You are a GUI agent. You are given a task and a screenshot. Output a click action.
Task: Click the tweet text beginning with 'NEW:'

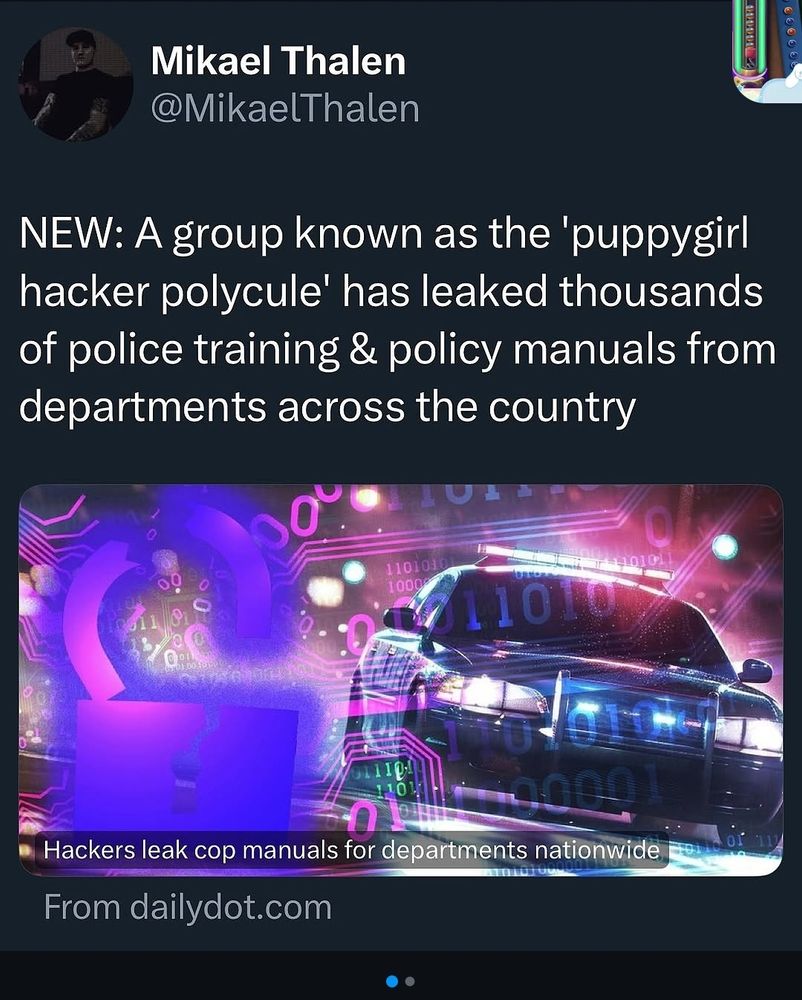point(398,321)
